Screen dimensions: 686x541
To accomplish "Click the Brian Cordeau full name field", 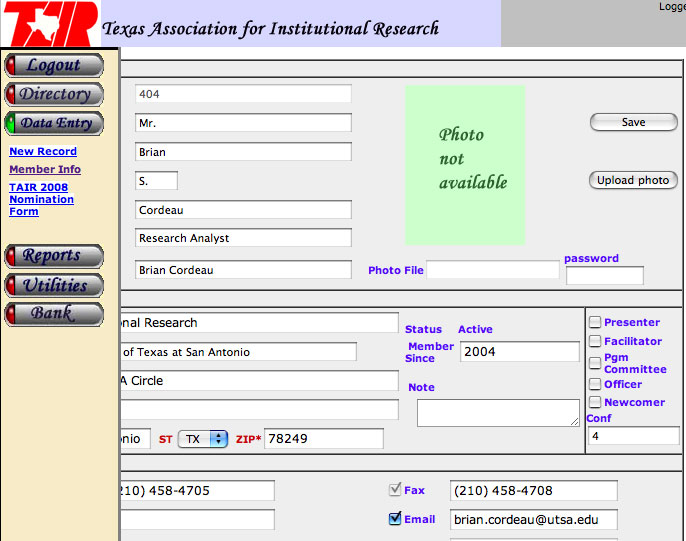I will click(243, 270).
